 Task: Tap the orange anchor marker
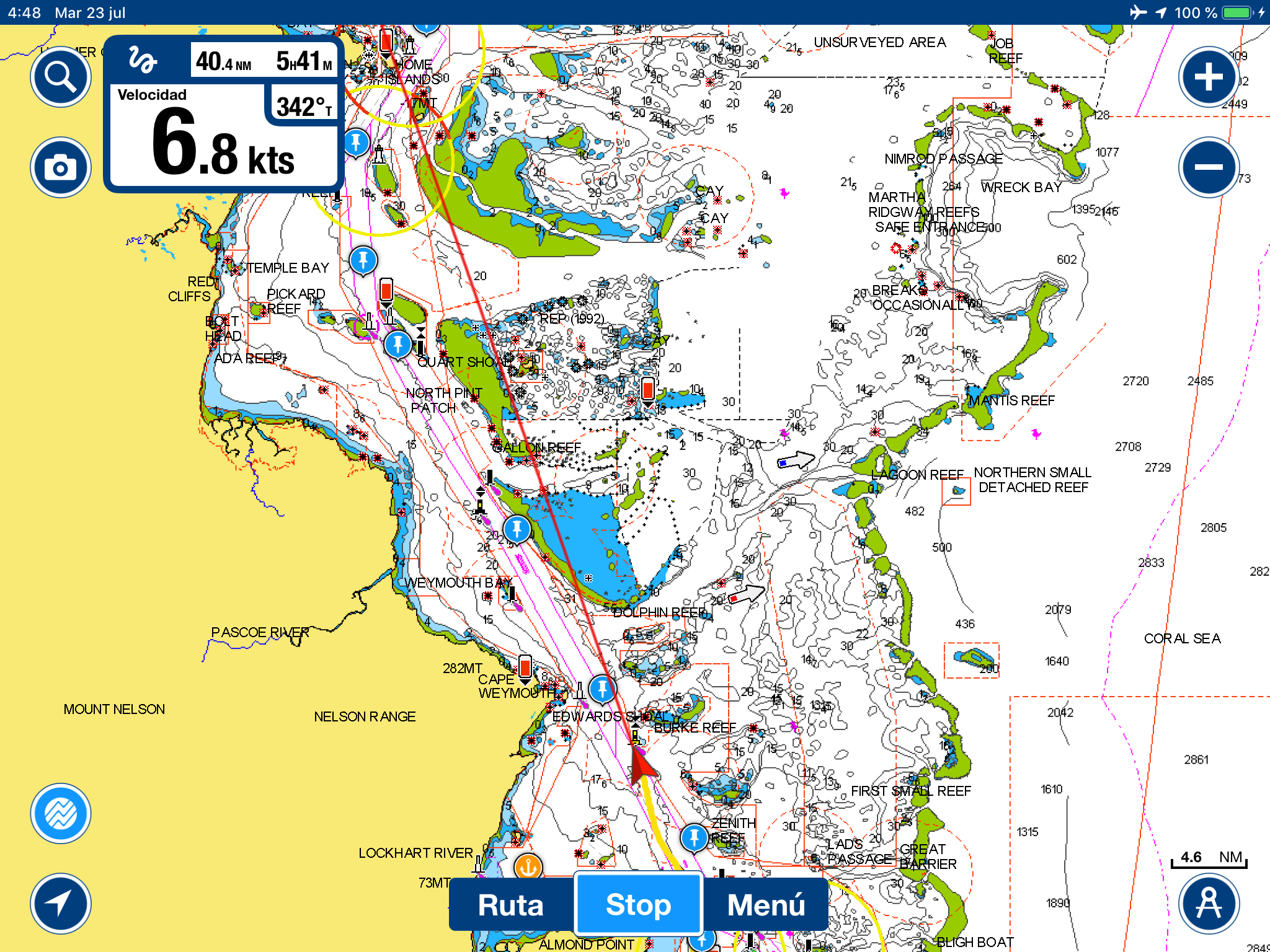pyautogui.click(x=528, y=866)
